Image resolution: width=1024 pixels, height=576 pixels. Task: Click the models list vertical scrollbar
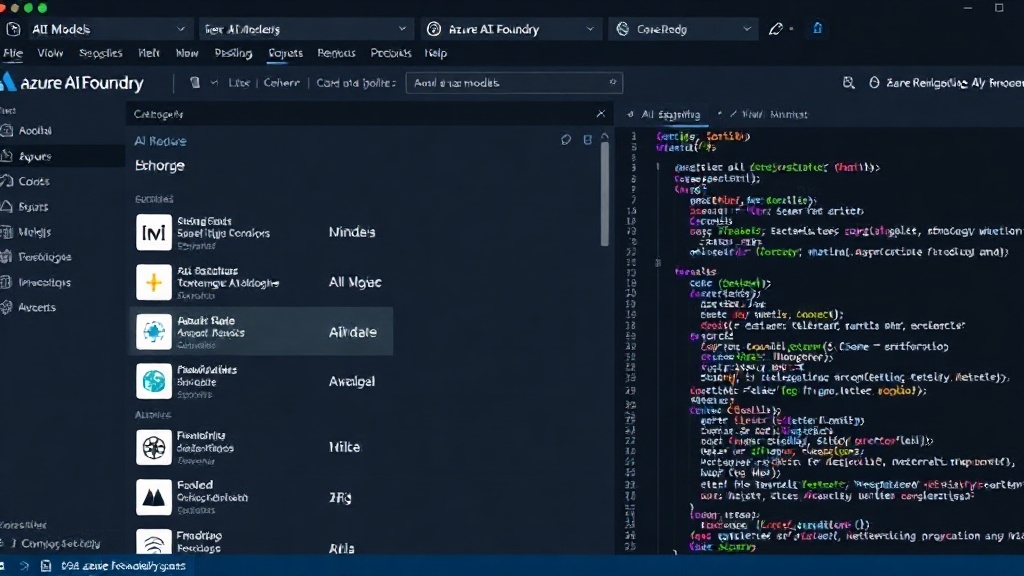[x=605, y=194]
